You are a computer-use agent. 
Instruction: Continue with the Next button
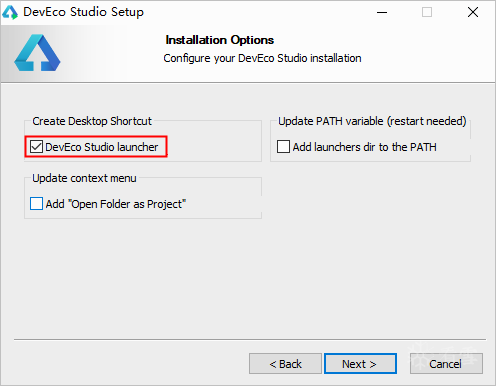(x=360, y=364)
